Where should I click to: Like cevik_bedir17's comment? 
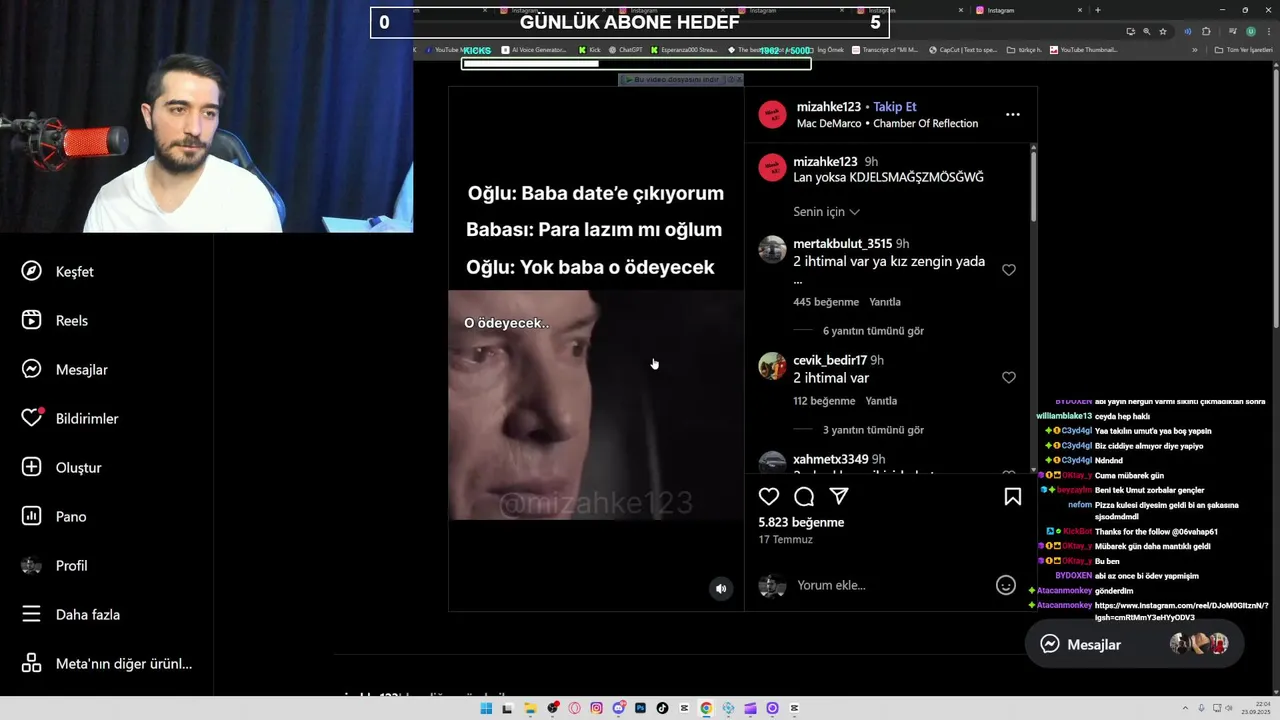1009,378
